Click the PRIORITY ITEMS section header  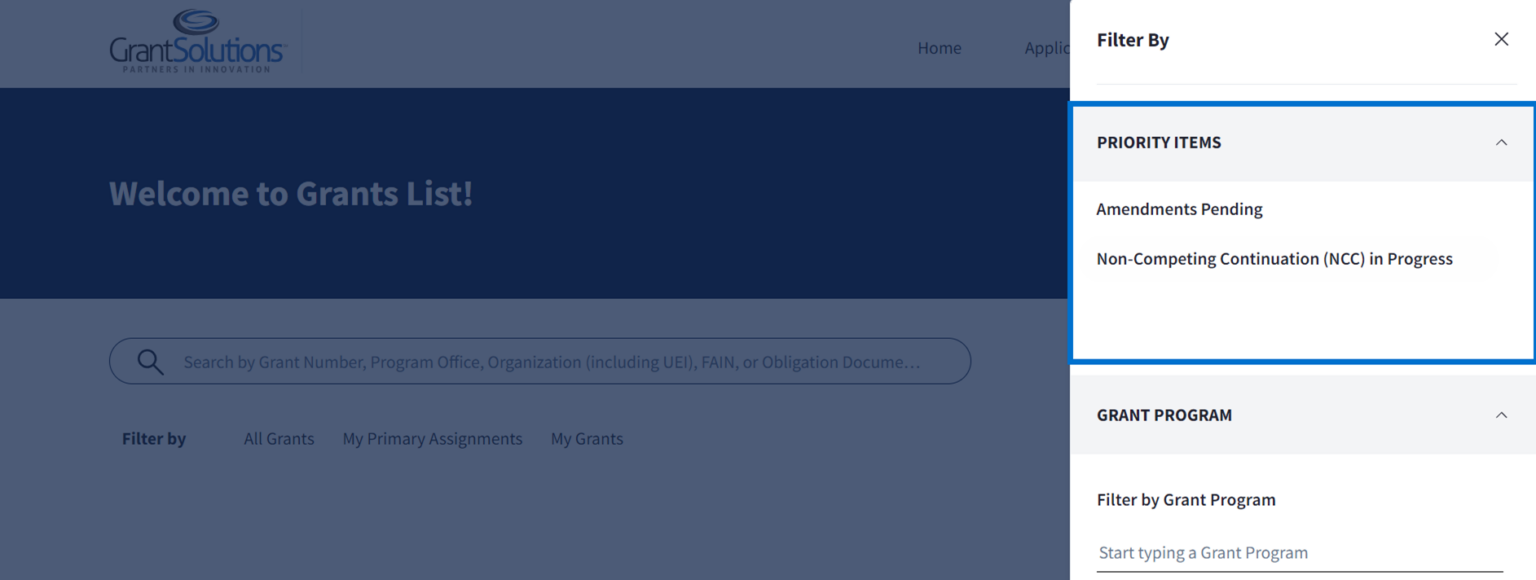(x=1159, y=143)
